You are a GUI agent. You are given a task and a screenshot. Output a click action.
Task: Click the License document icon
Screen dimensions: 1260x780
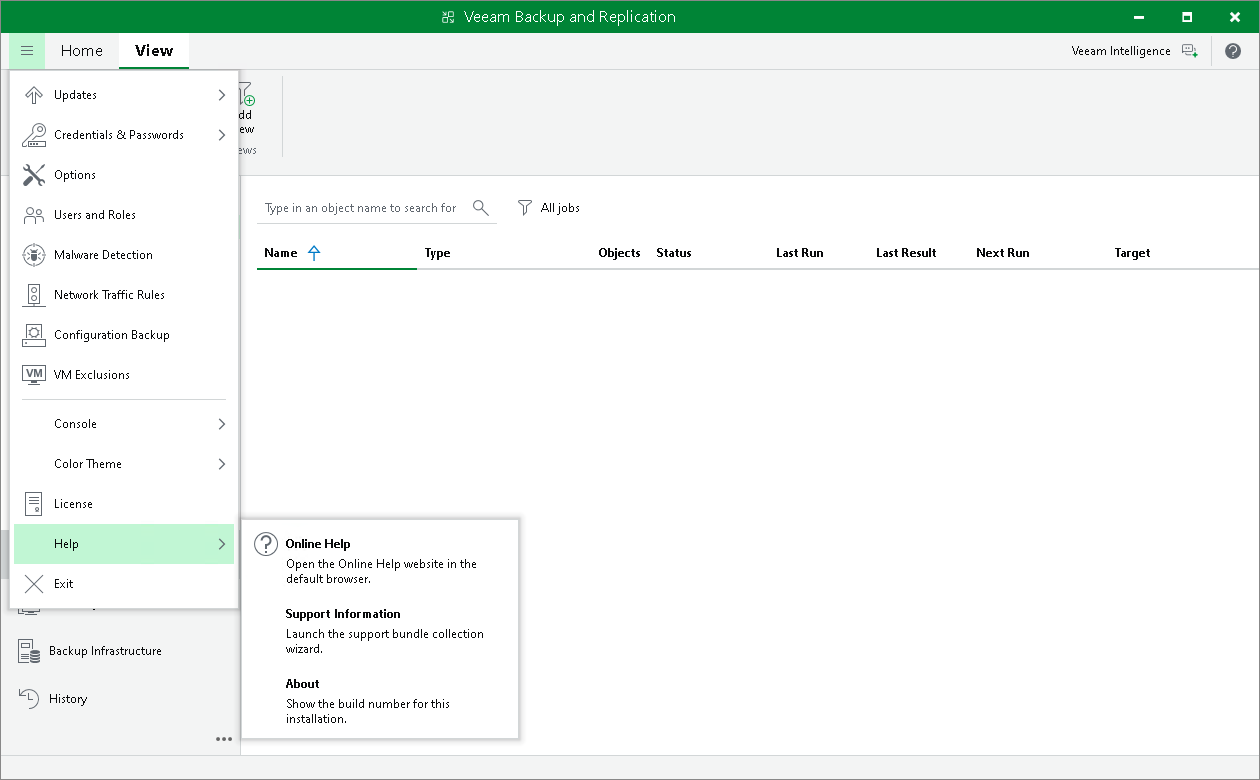(34, 504)
